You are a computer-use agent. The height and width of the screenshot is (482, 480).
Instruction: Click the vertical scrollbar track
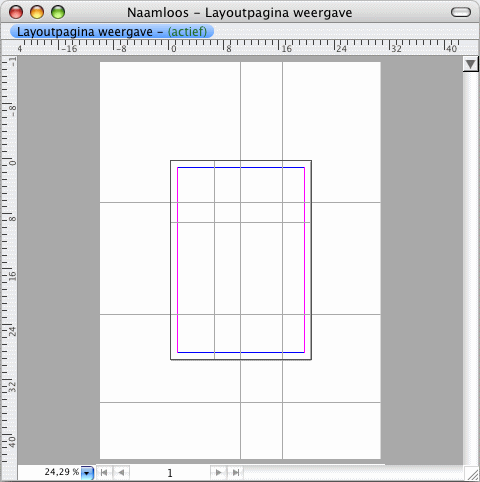(x=471, y=267)
